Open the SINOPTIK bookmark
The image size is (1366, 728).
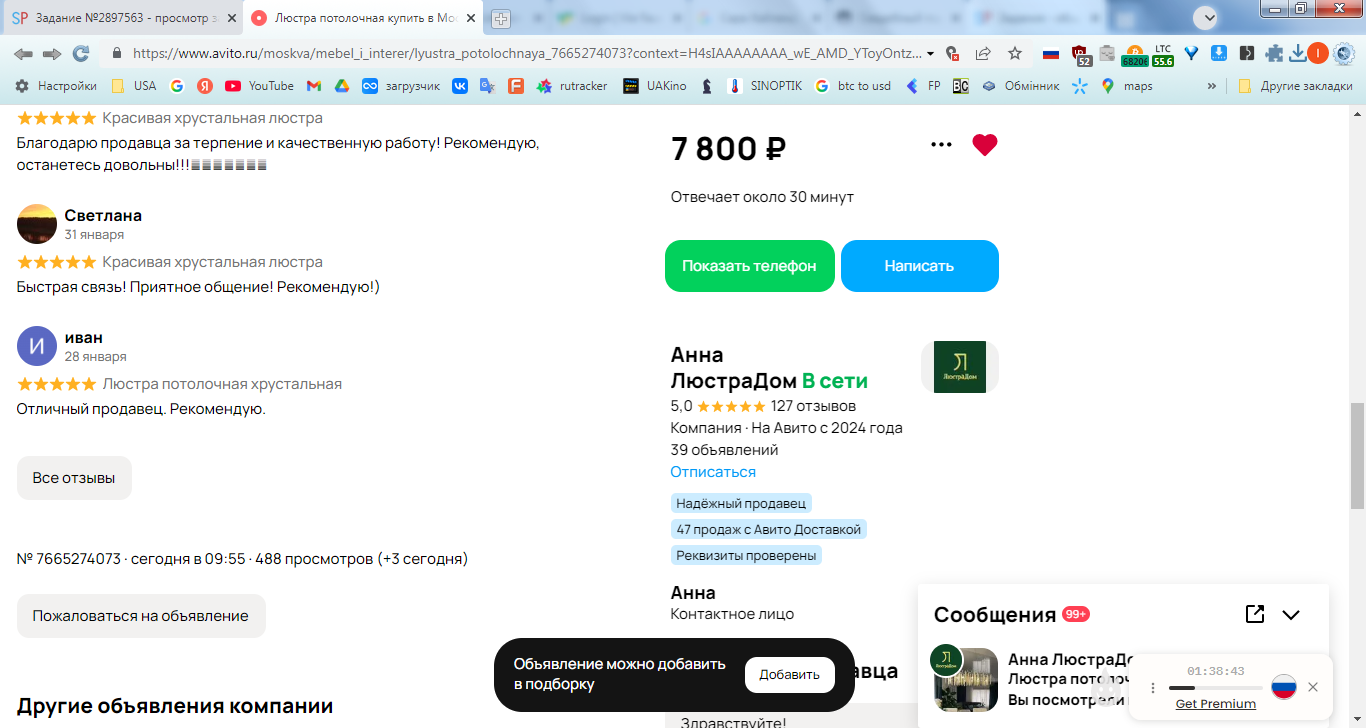tap(765, 86)
